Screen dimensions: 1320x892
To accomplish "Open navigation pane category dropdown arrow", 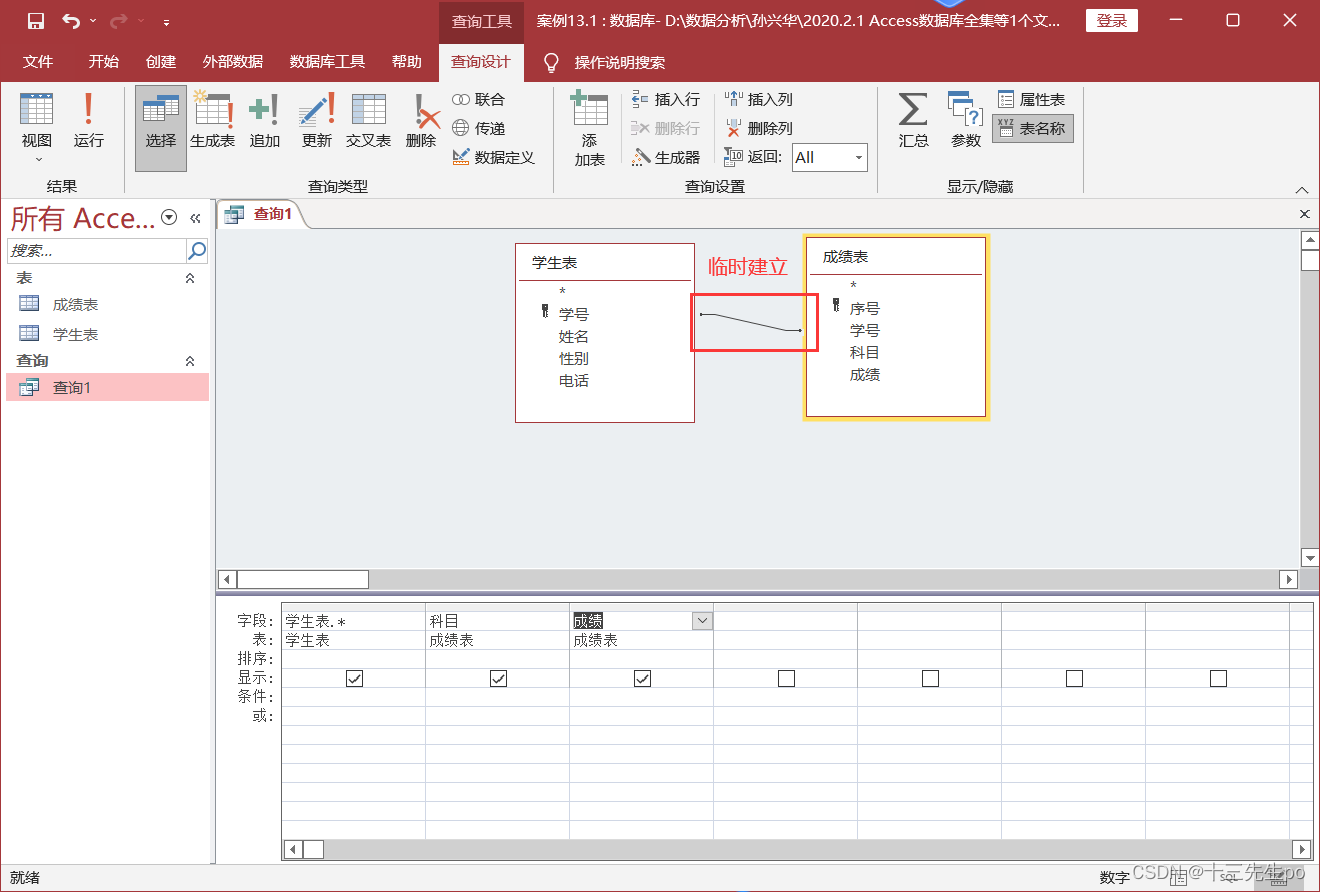I will pos(169,217).
